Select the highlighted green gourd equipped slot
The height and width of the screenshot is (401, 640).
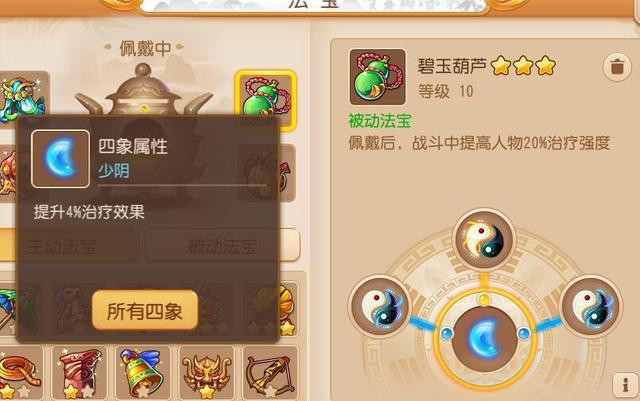click(266, 100)
